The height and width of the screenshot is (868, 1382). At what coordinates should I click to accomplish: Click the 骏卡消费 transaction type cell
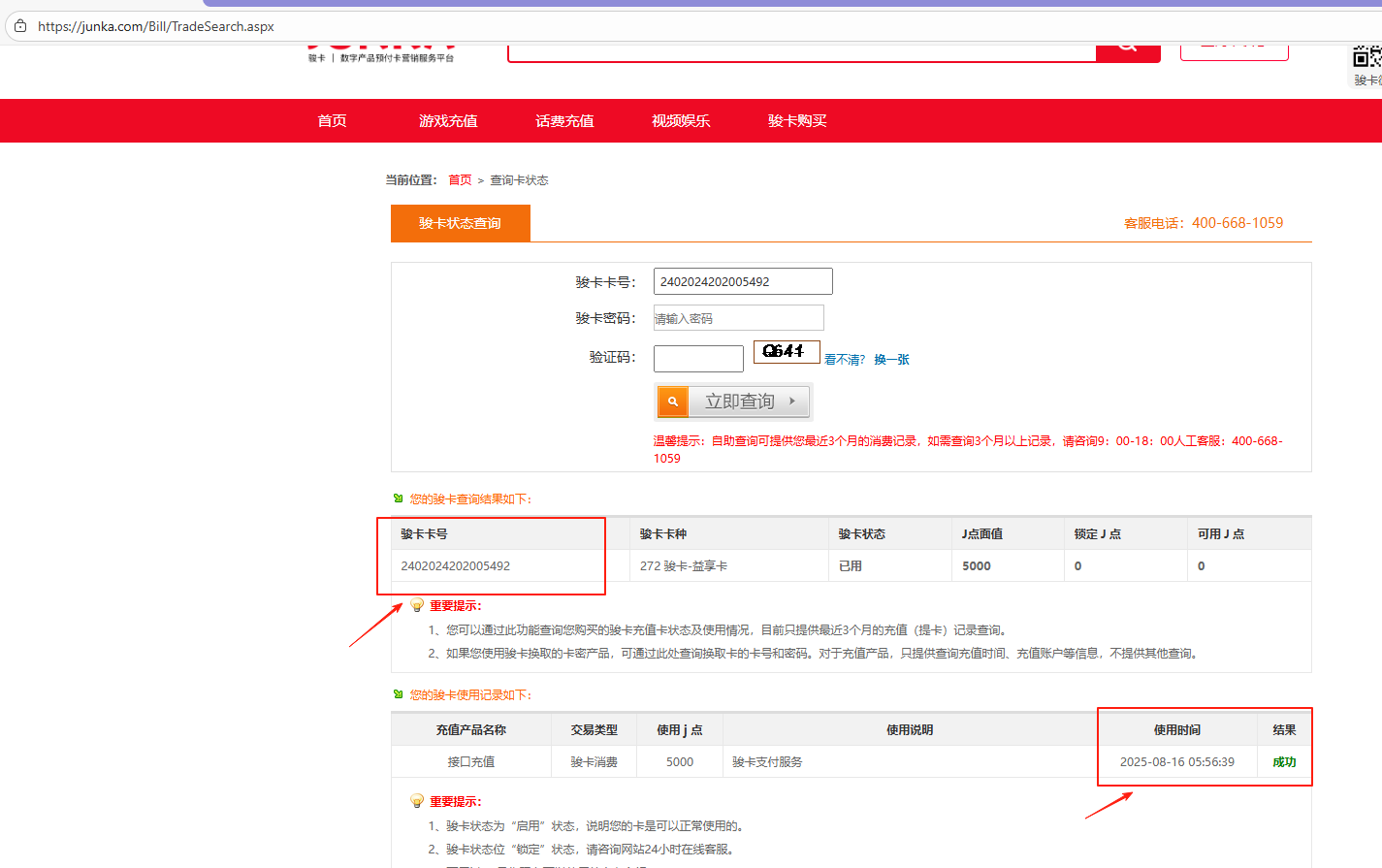595,762
